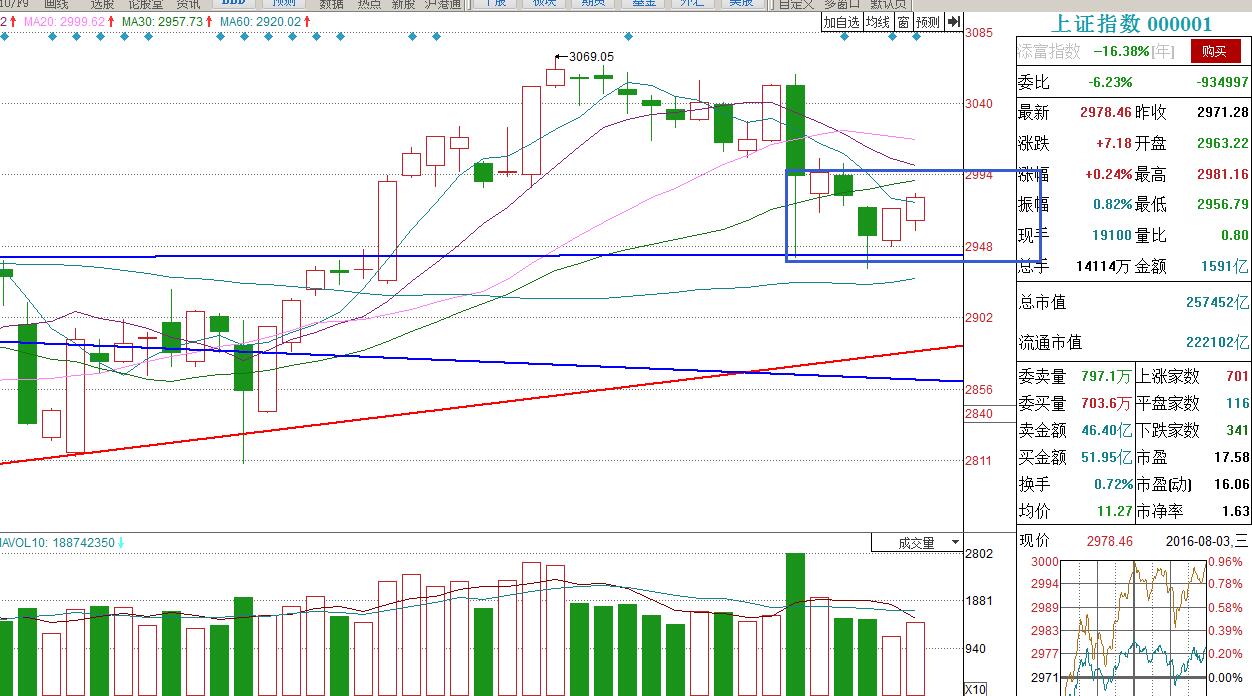Click the 下跌家数 value 341
Image resolution: width=1252 pixels, height=696 pixels.
[1238, 431]
